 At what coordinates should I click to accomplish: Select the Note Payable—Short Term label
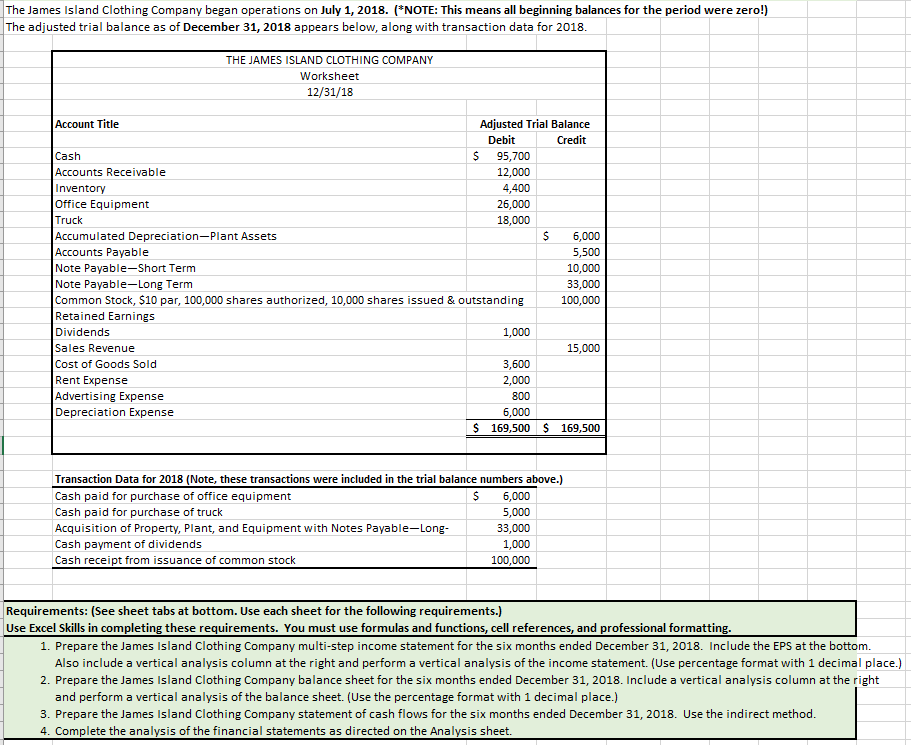(x=125, y=268)
